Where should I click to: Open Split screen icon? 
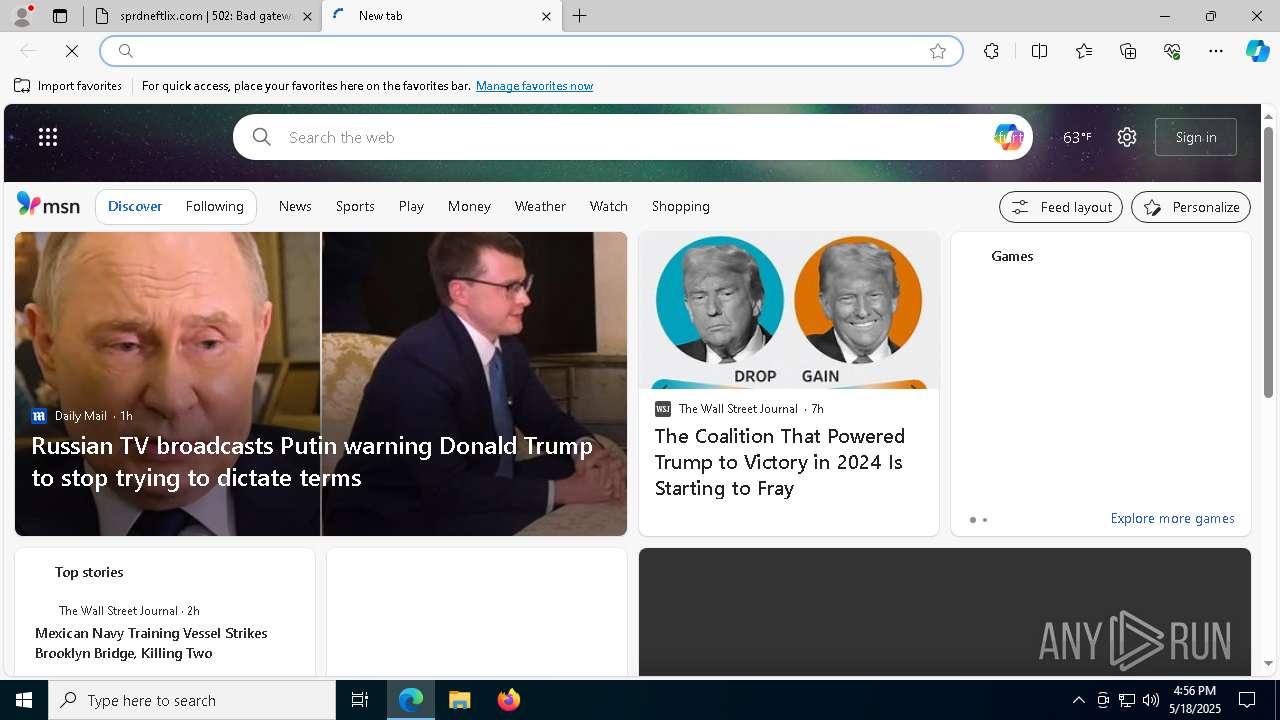tap(1039, 51)
